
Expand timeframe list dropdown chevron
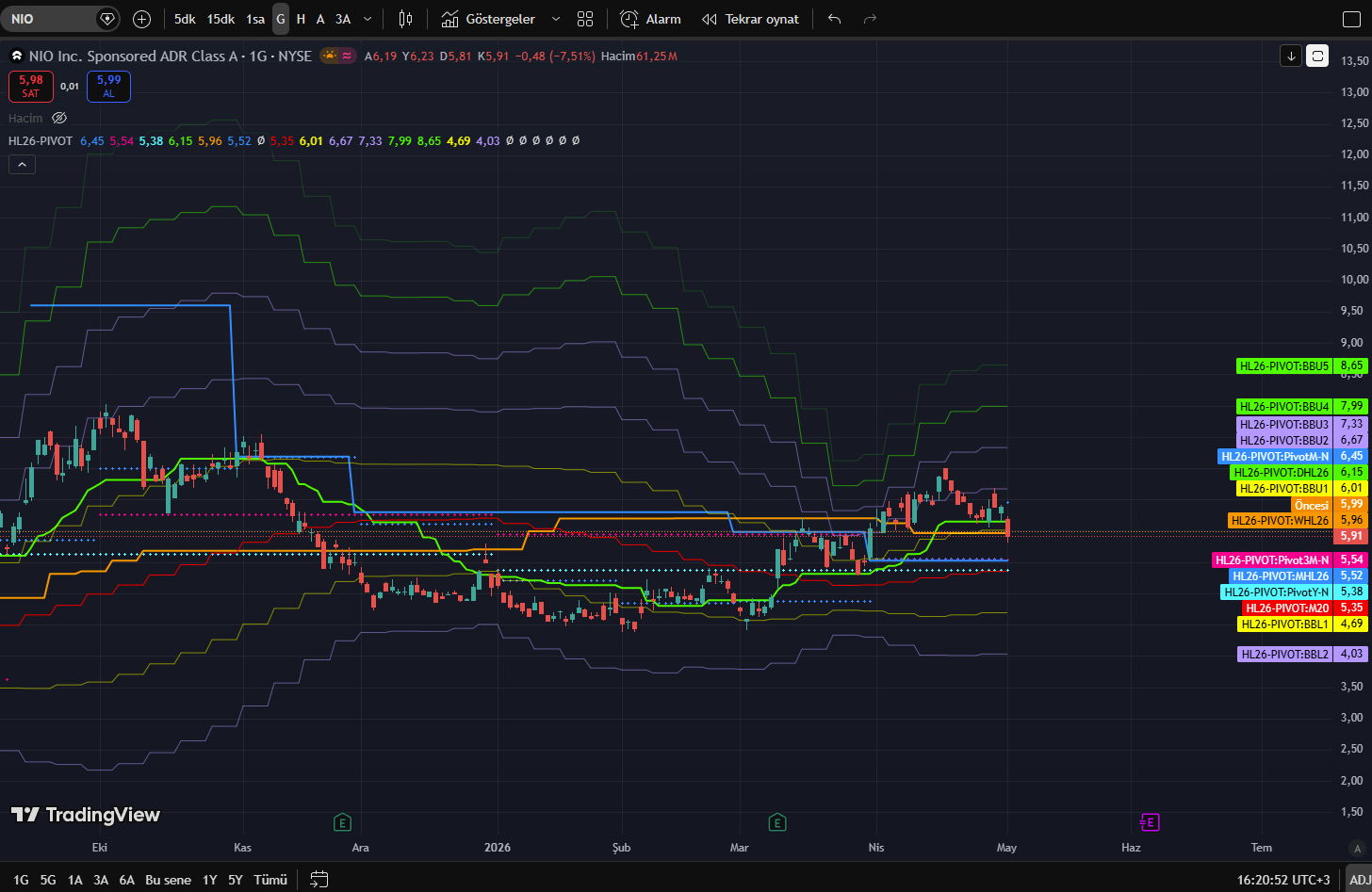point(367,19)
